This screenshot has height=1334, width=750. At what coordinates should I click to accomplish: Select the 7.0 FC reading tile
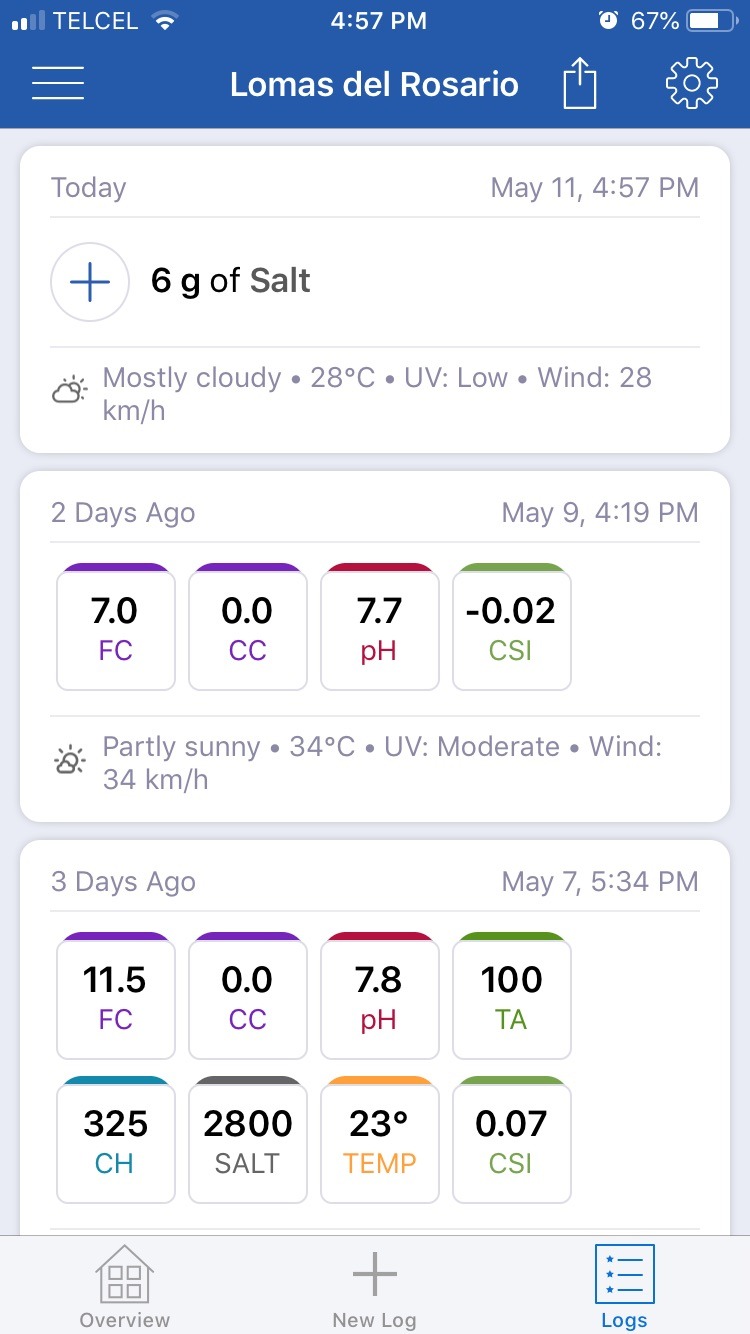click(116, 627)
